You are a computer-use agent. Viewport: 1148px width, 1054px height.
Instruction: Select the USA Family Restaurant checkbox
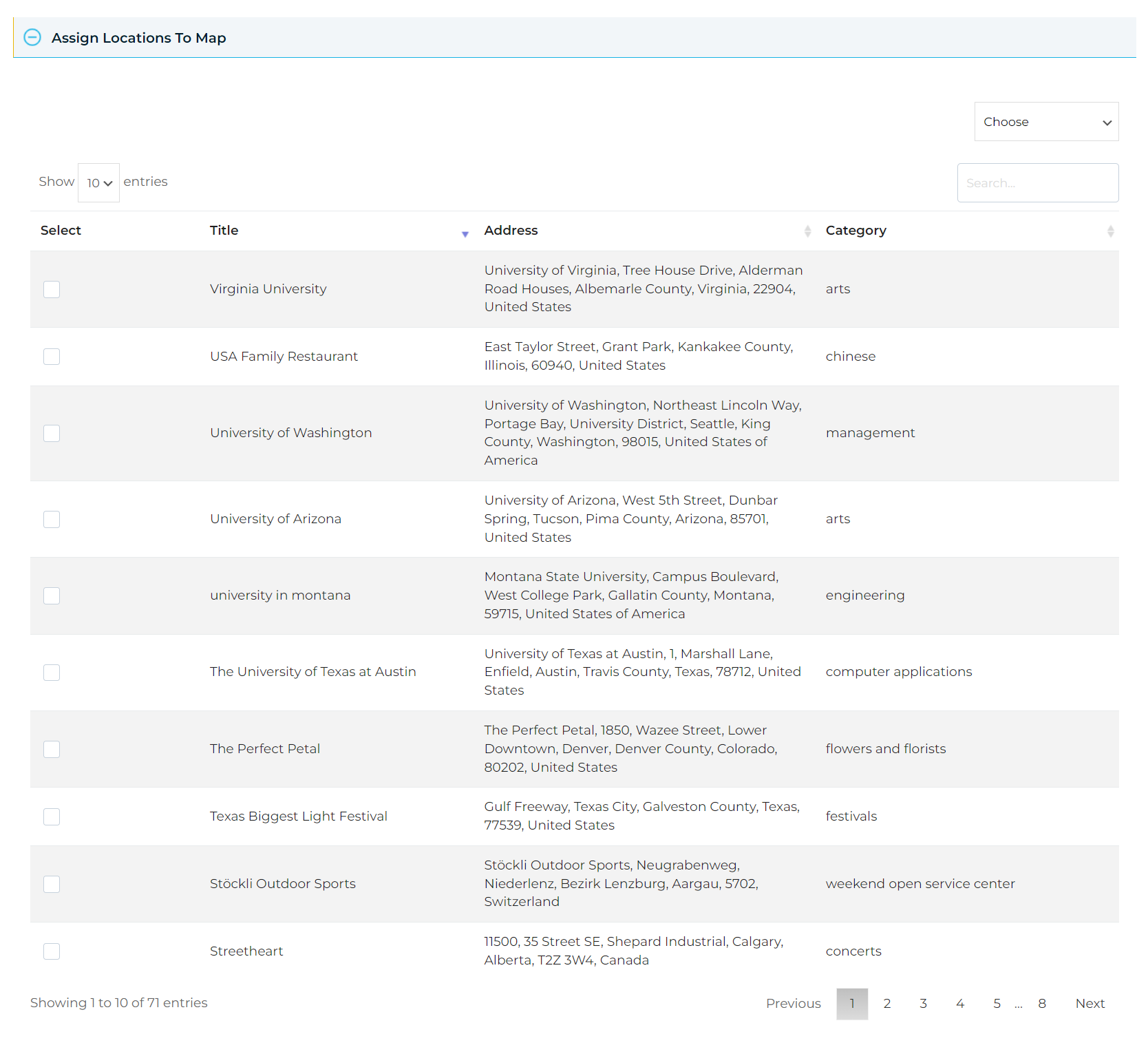pyautogui.click(x=52, y=357)
